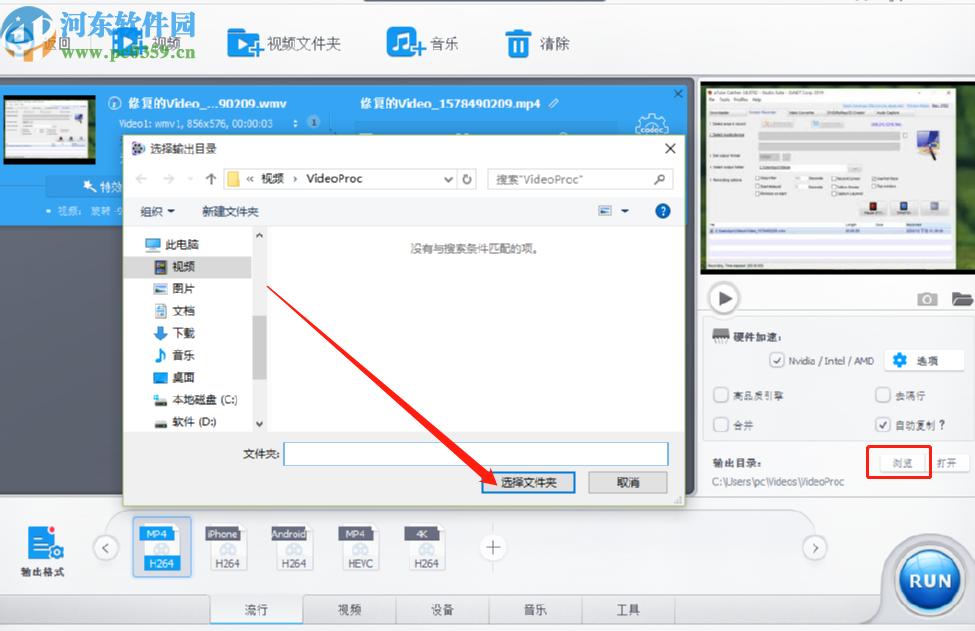Open codec options gear
Screen dimensions: 975x631
[651, 124]
